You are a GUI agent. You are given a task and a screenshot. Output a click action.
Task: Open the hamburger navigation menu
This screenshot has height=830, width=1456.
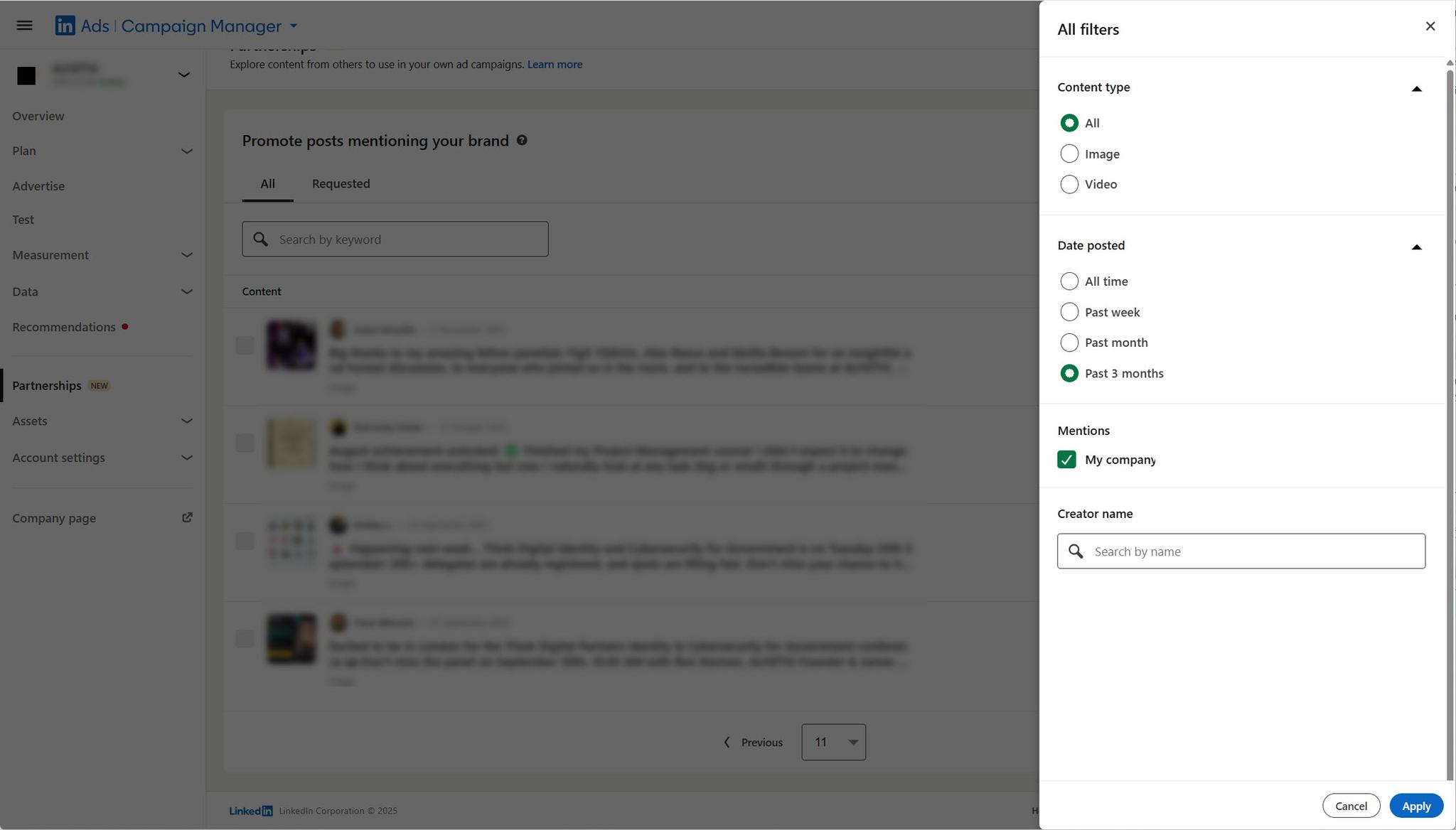point(24,26)
